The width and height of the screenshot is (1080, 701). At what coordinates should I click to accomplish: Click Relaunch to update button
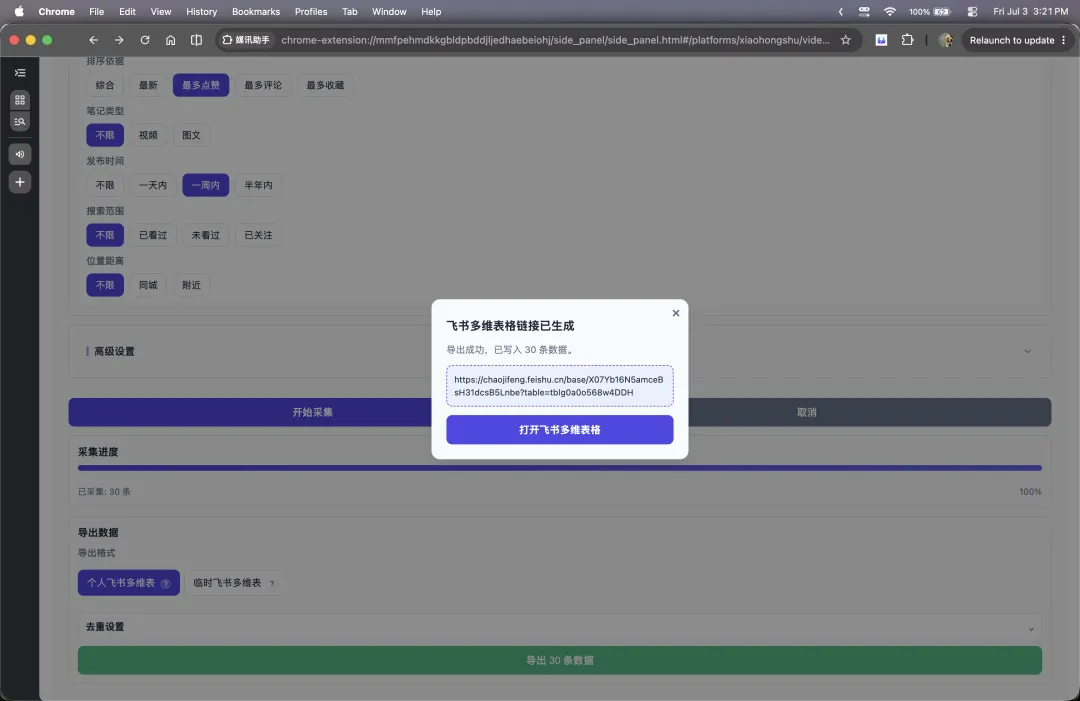click(x=1017, y=40)
